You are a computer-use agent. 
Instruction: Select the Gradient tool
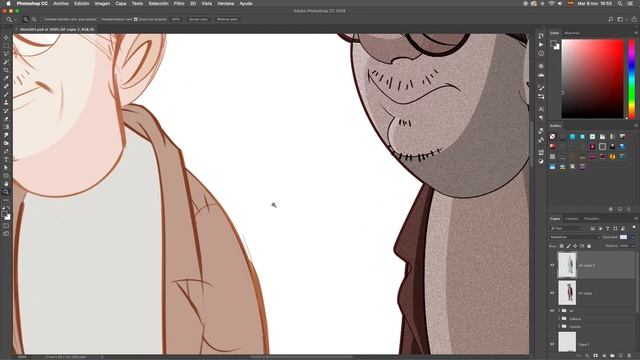[x=6, y=127]
